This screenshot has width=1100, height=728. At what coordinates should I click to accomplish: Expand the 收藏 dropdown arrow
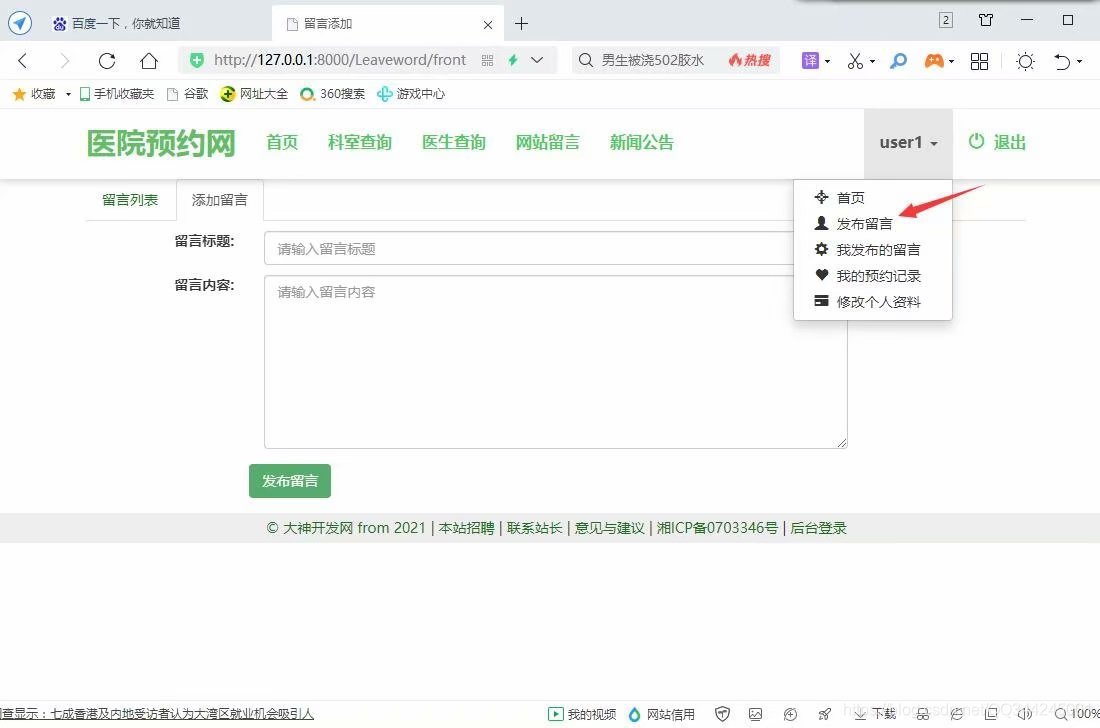click(68, 94)
